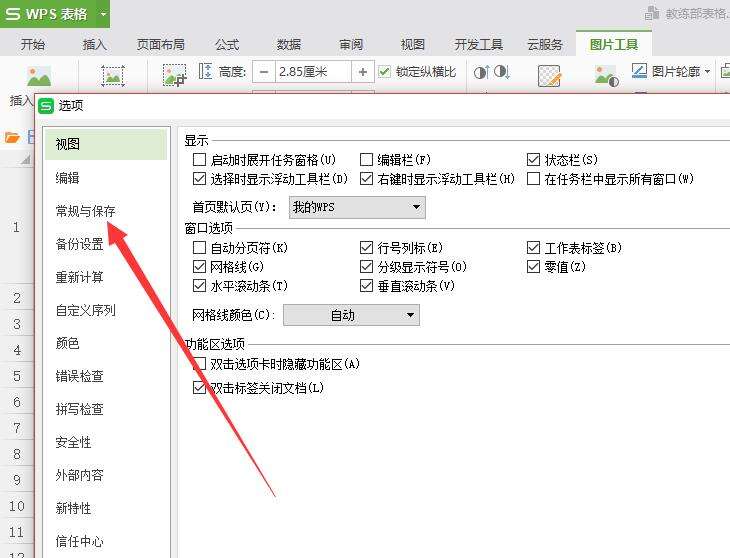
Task: Open the WPS 表格 application menu arrow
Action: [103, 14]
